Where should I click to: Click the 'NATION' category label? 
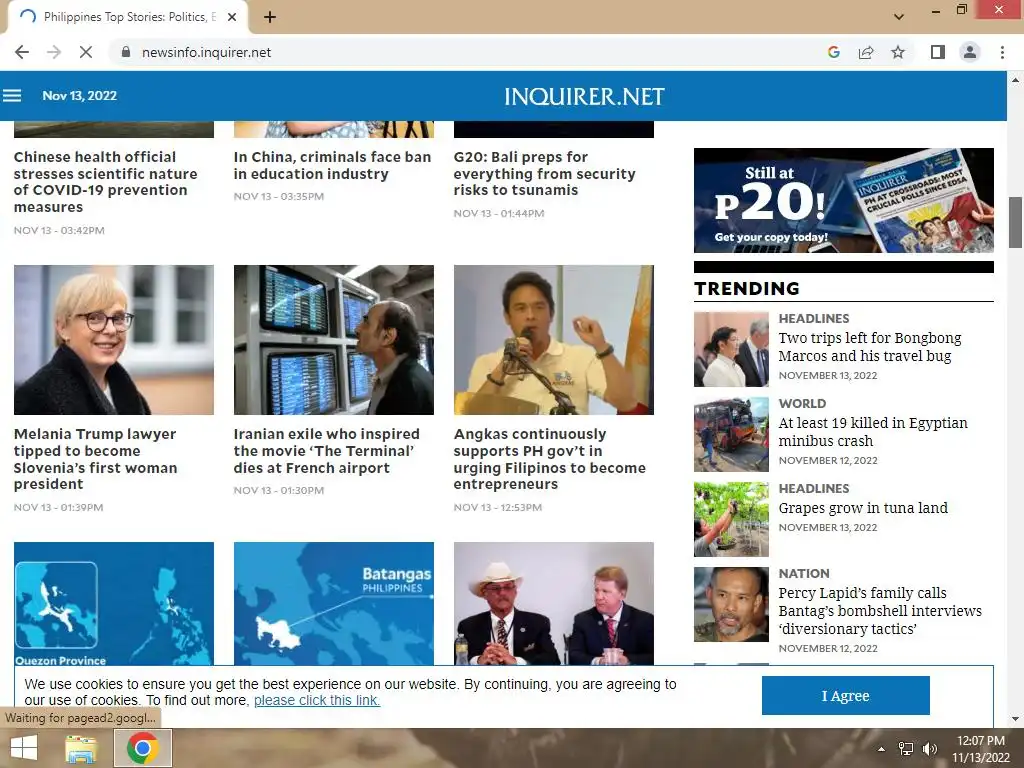click(804, 573)
